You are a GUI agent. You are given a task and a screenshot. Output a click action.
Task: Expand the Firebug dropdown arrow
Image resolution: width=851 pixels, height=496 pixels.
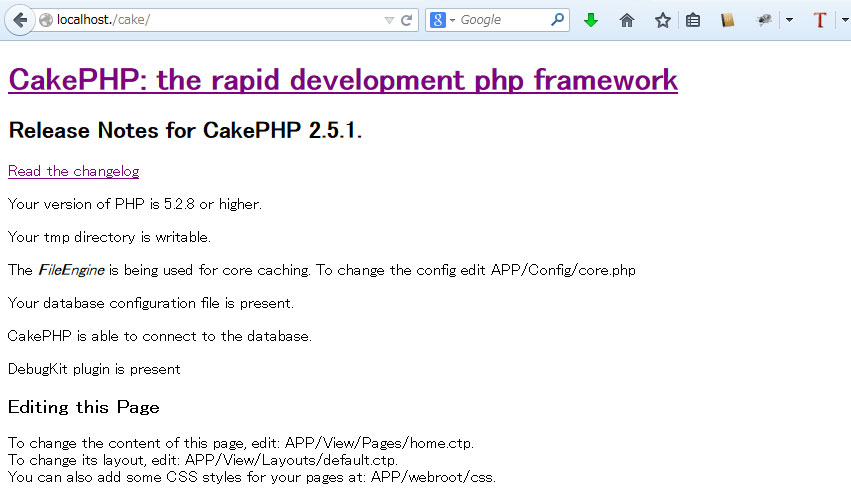(789, 20)
